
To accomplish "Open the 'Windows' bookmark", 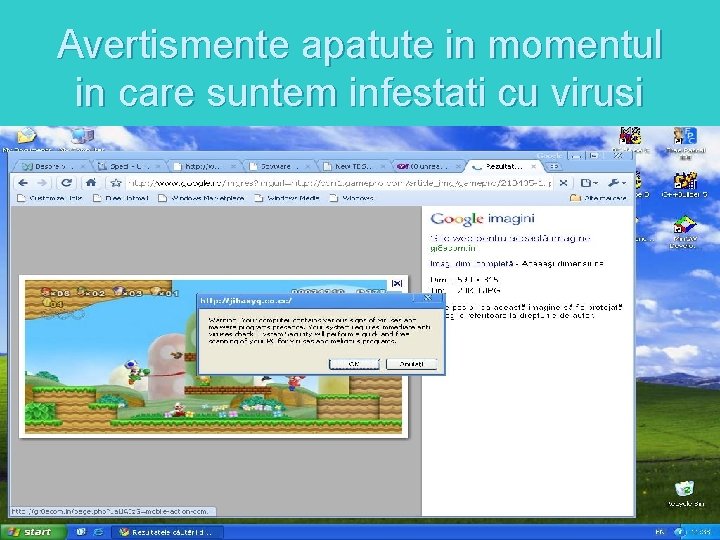I will point(352,198).
